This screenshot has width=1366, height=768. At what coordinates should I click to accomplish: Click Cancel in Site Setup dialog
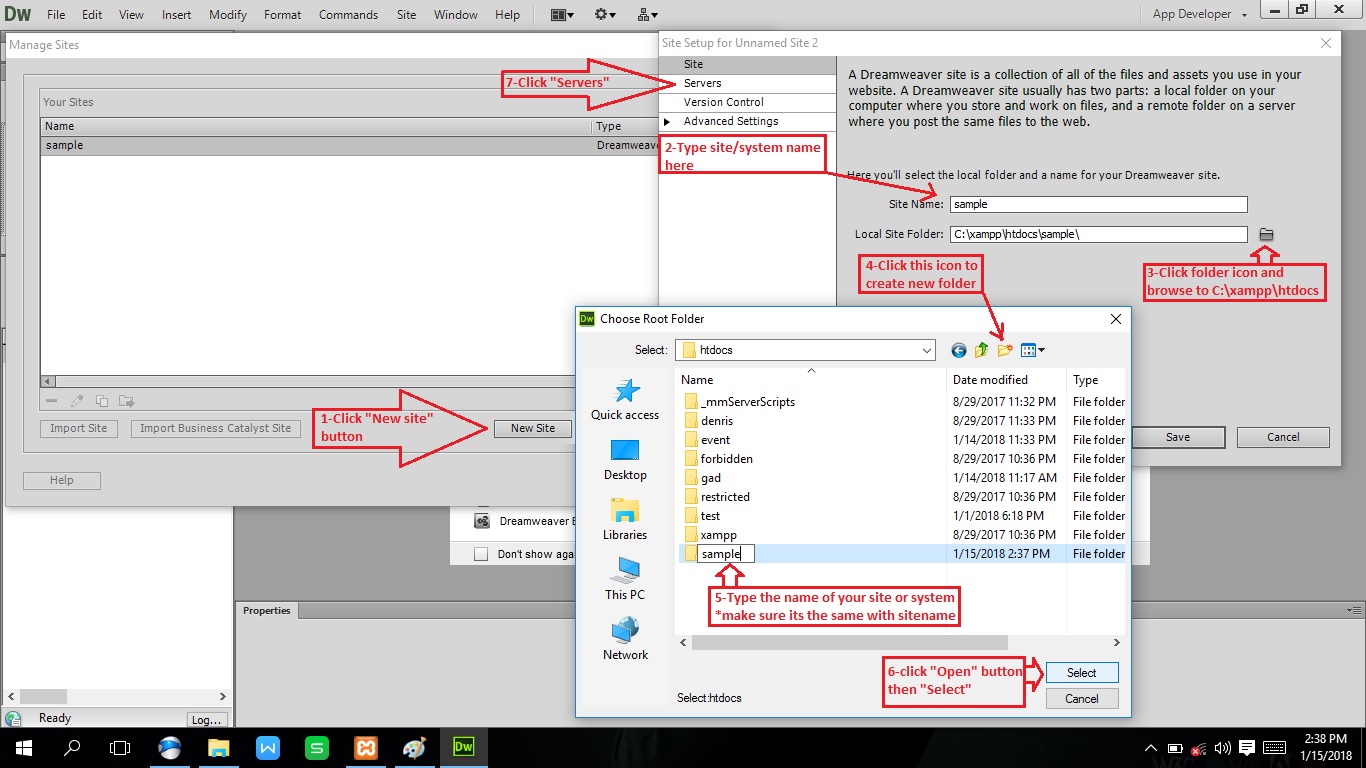(1283, 437)
